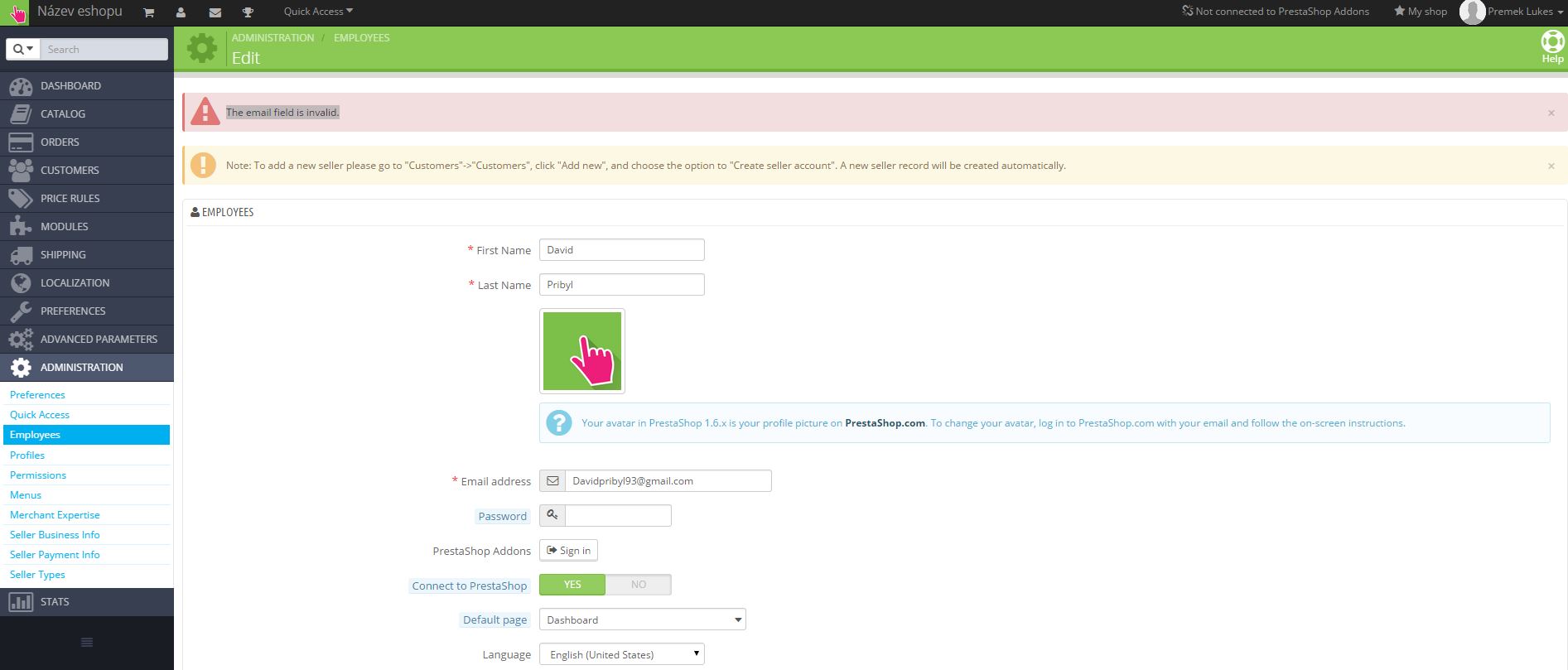Open Profiles in the Administration submenu

tap(27, 456)
